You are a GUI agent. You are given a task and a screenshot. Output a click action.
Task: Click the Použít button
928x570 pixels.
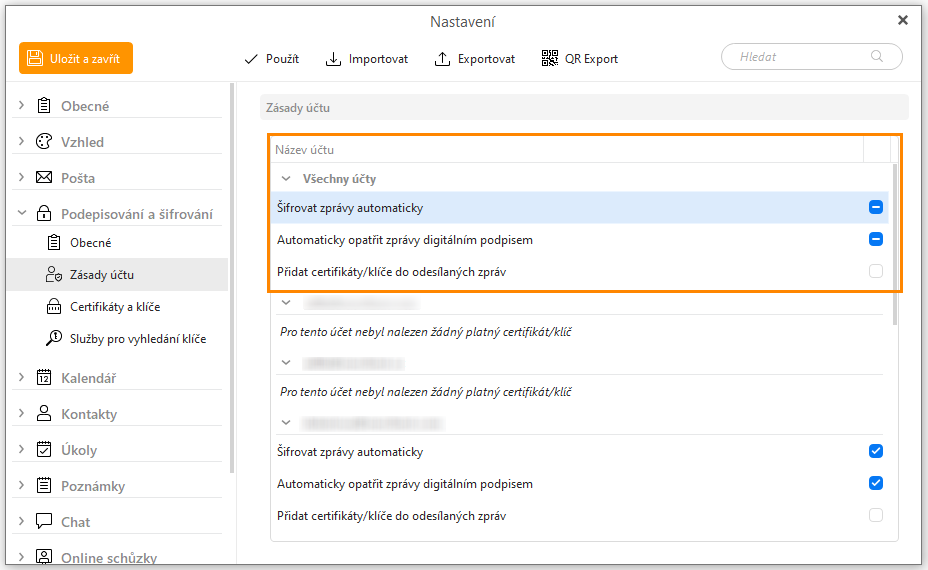pos(271,59)
